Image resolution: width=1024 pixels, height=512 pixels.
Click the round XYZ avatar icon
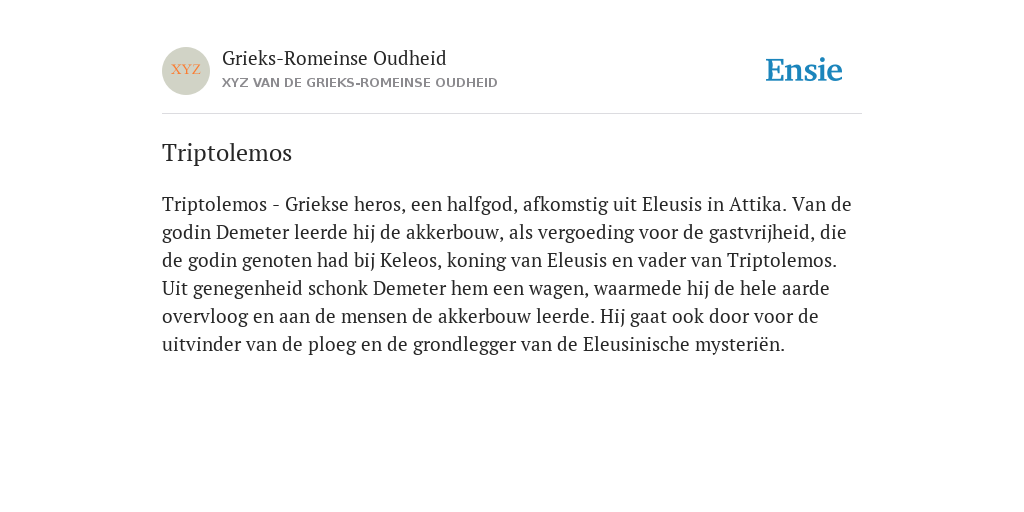point(185,71)
